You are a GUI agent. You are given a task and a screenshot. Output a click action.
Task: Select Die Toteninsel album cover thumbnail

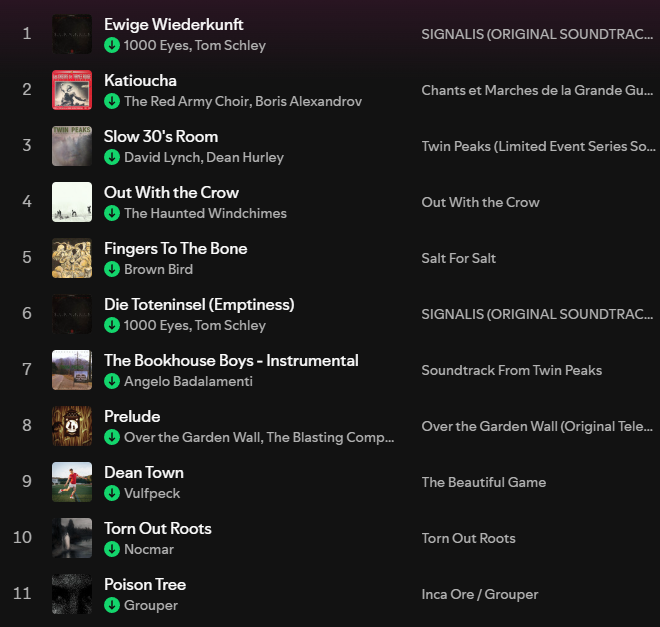point(72,314)
